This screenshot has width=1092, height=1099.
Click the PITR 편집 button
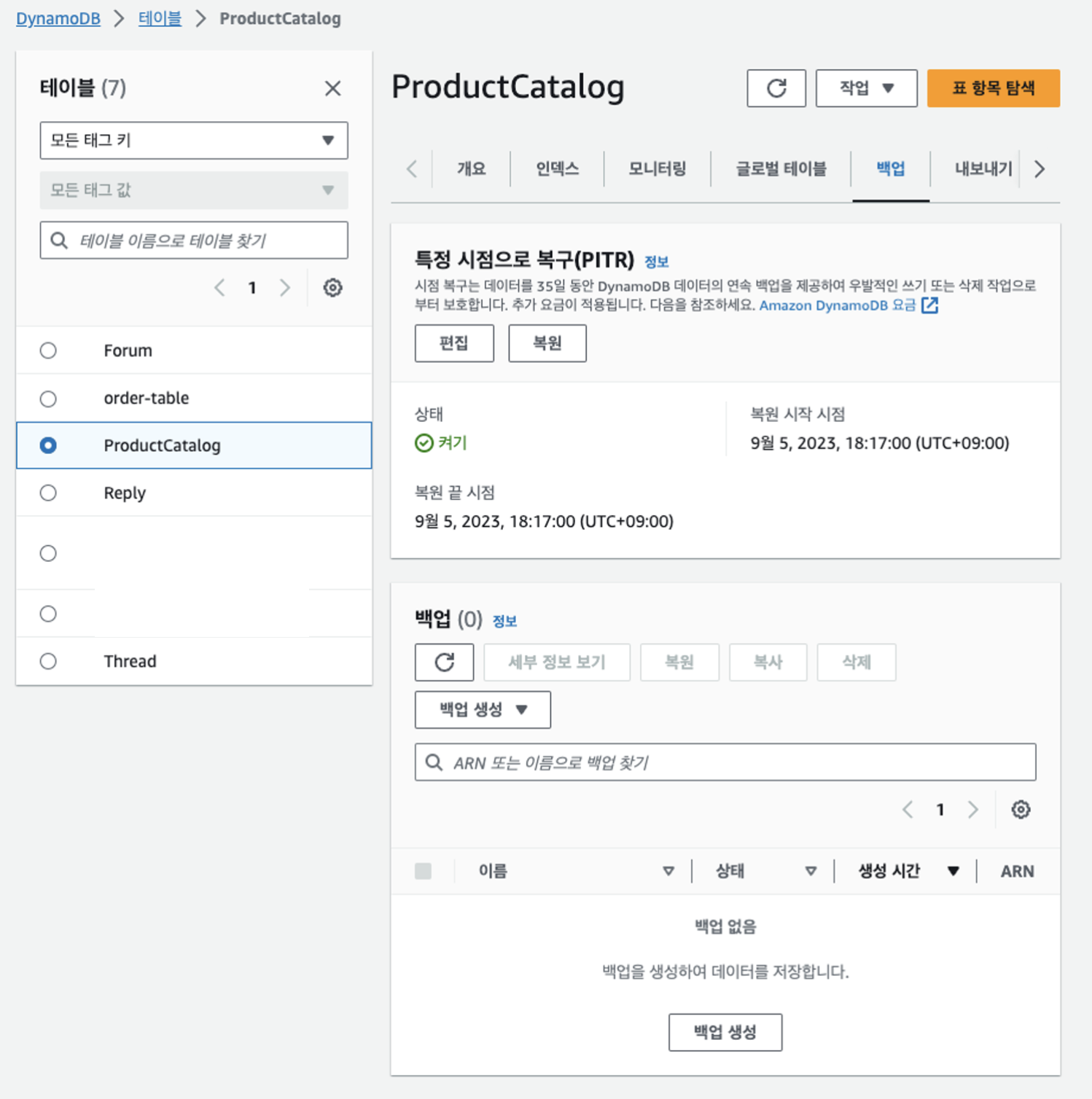(x=454, y=343)
